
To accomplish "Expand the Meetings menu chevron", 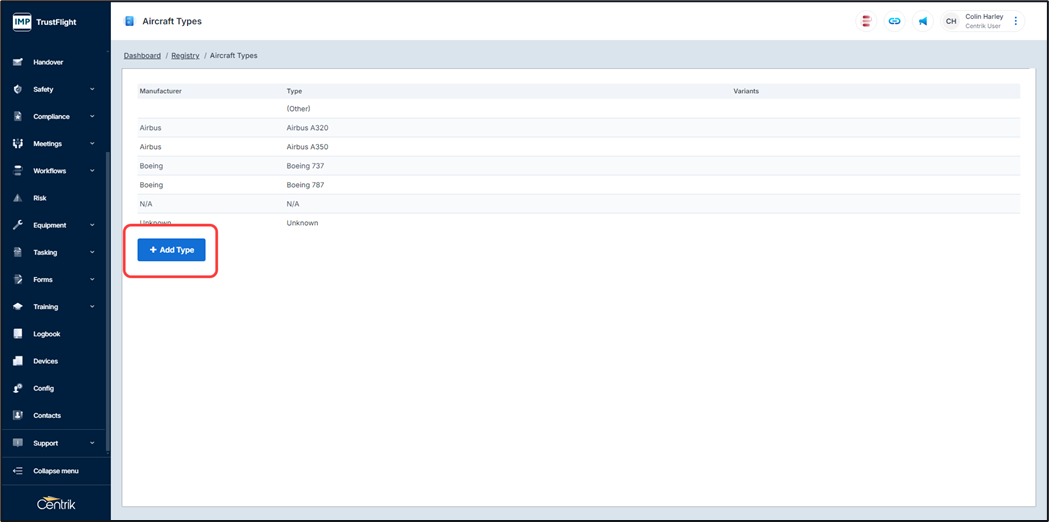I will (92, 144).
